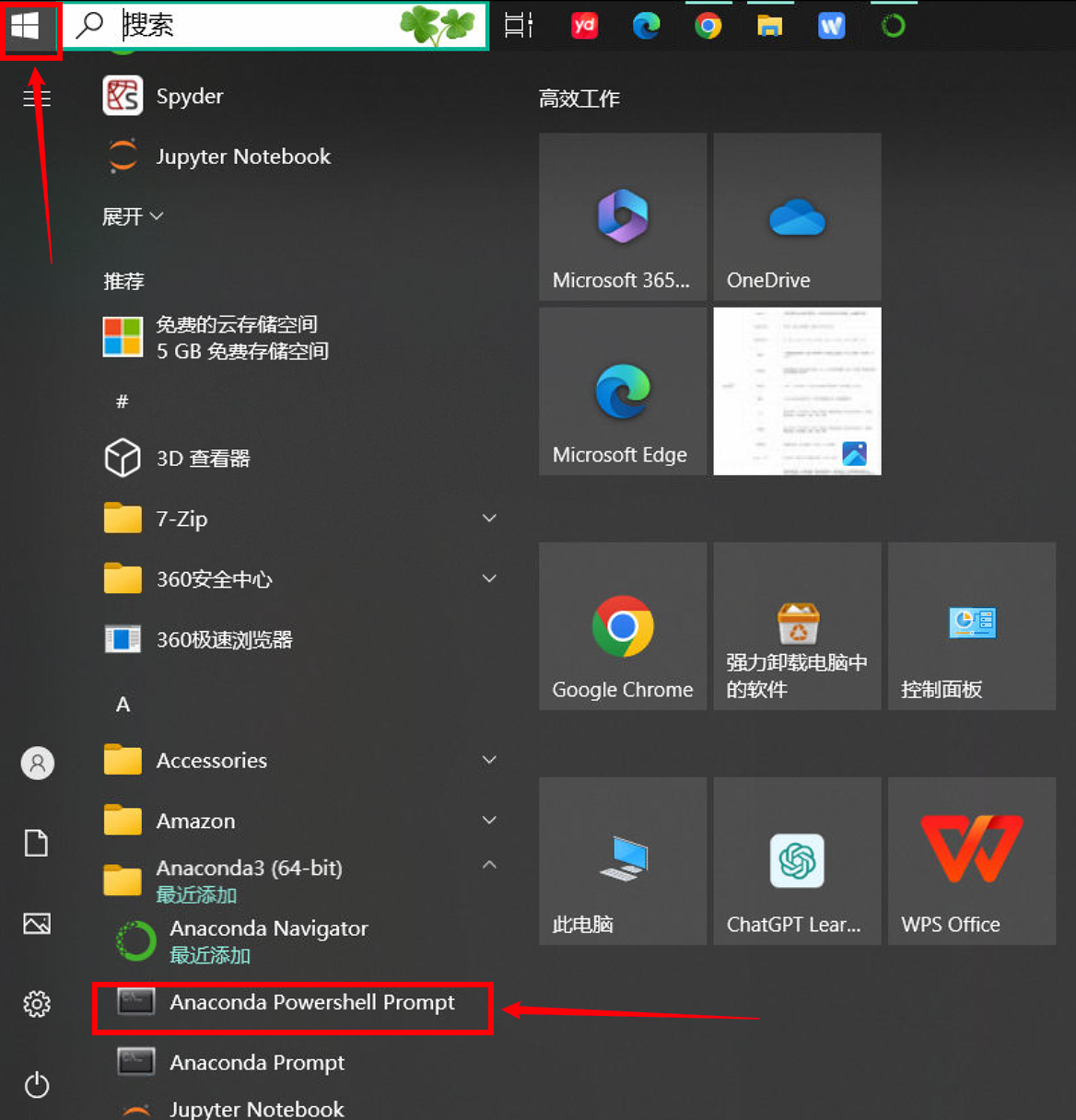Switch to Anaconda Navigator green ring taskbar icon
This screenshot has width=1076, height=1120.
pos(893,25)
